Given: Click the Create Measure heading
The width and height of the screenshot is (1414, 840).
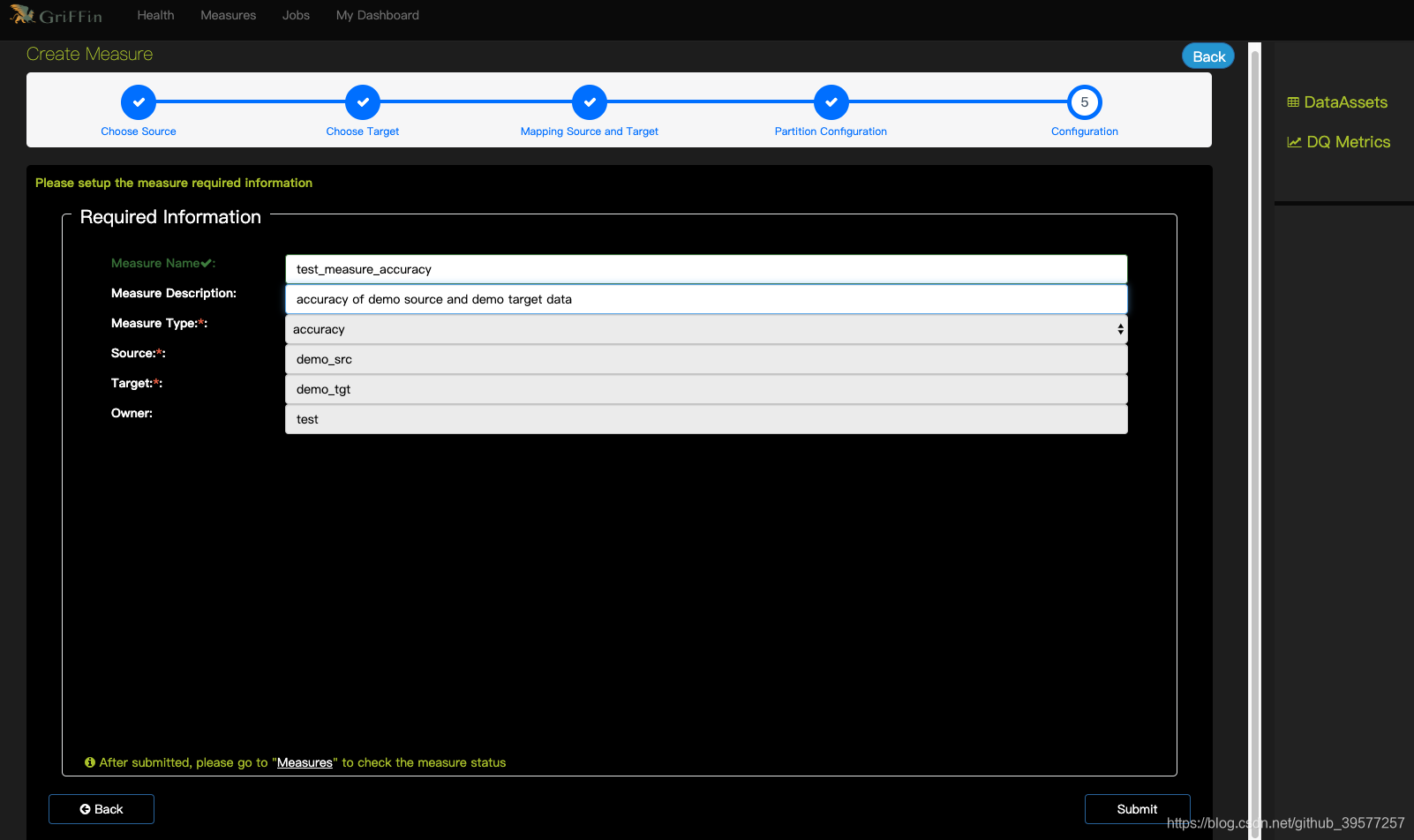Looking at the screenshot, I should (89, 54).
